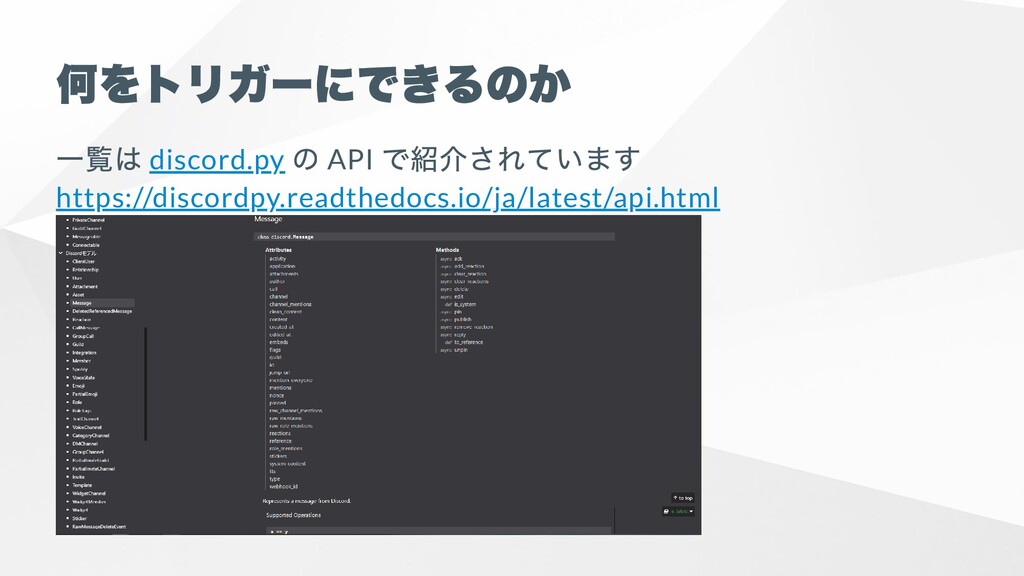Click the publish method link
This screenshot has width=1024, height=576.
462,319
